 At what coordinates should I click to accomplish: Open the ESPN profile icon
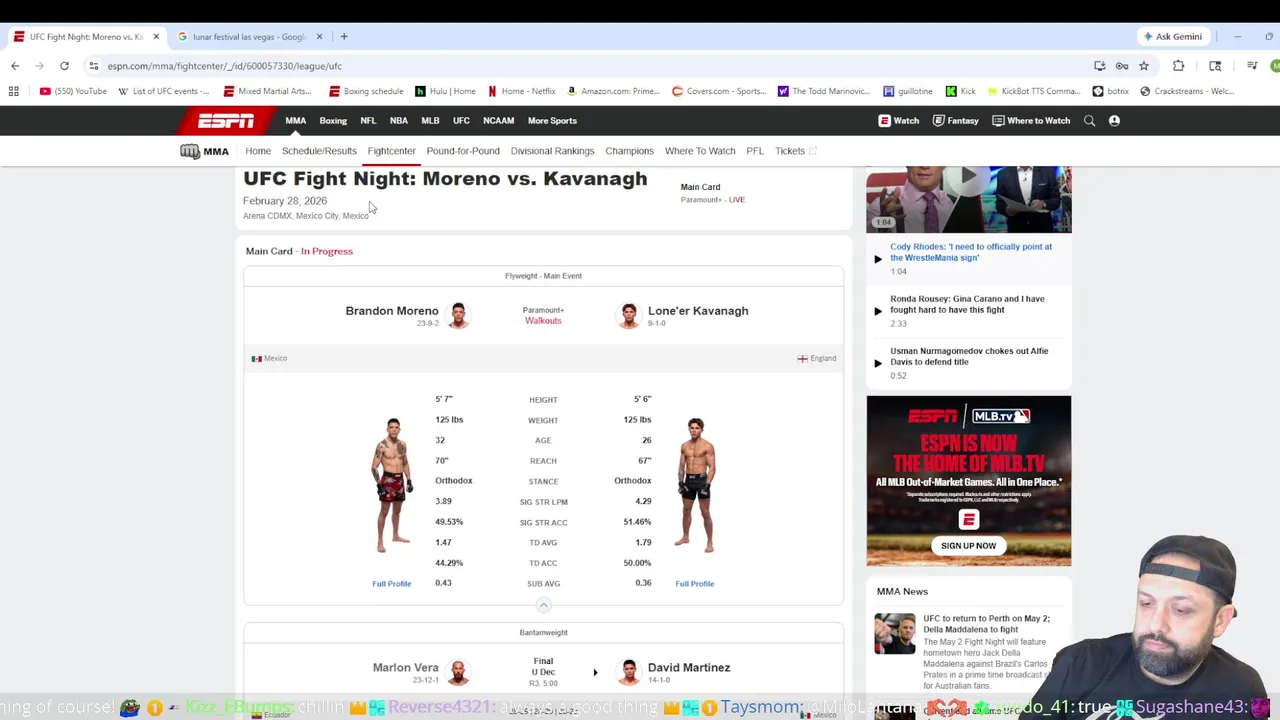pyautogui.click(x=1114, y=121)
